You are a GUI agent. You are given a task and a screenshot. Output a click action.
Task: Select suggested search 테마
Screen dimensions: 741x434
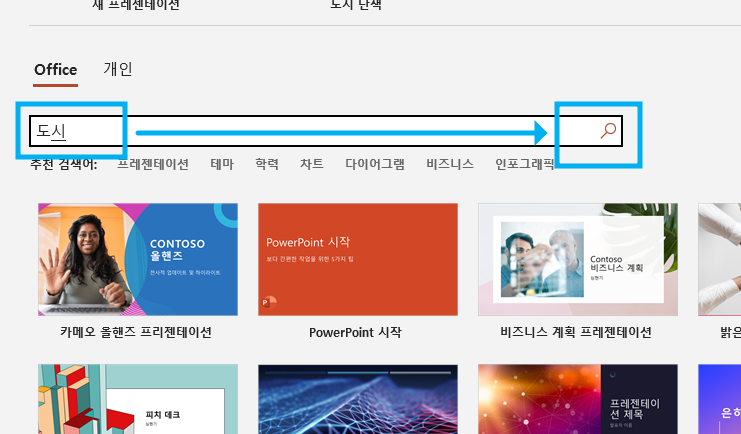click(x=222, y=164)
